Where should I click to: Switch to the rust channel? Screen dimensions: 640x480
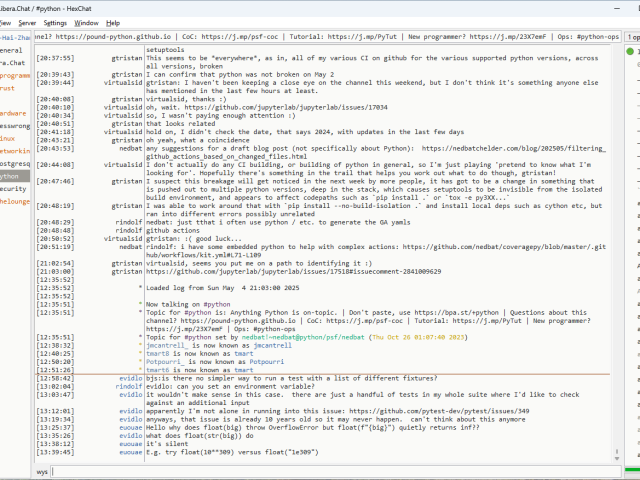click(8, 88)
